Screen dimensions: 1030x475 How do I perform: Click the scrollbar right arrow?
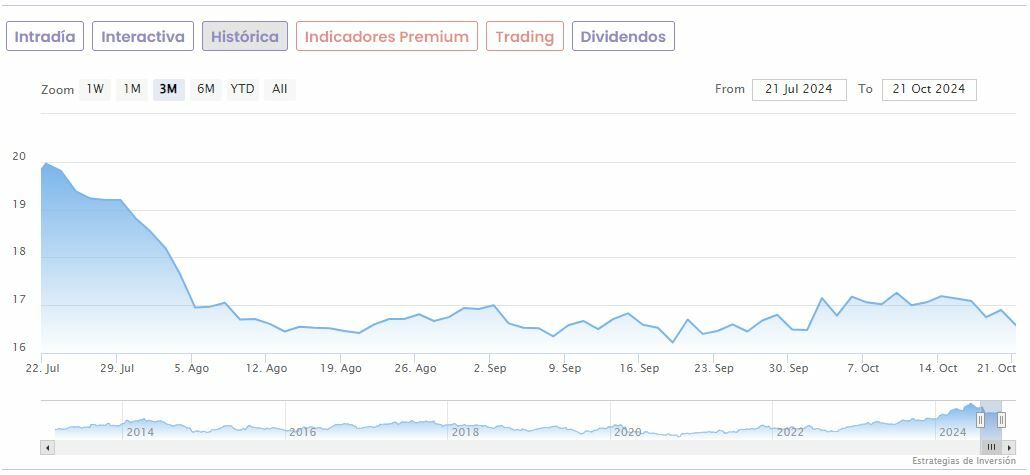[x=1009, y=447]
